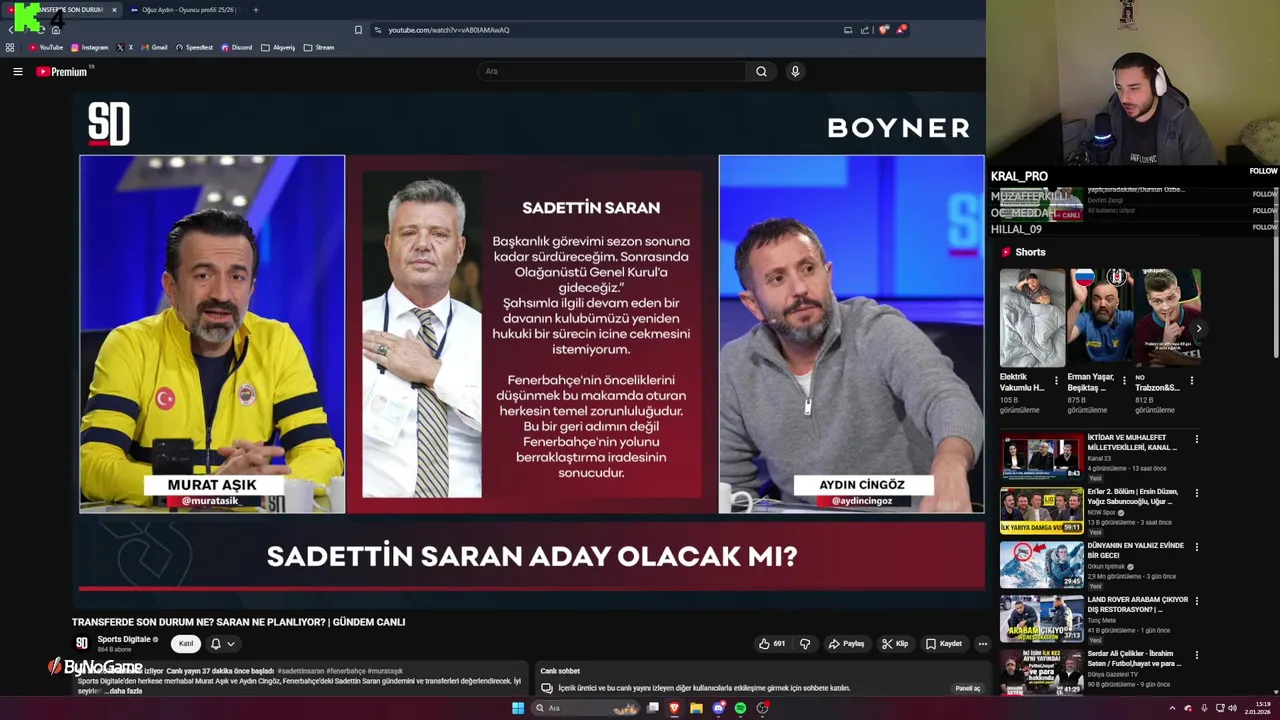Click the share page icon in the address bar

pyautogui.click(x=865, y=30)
